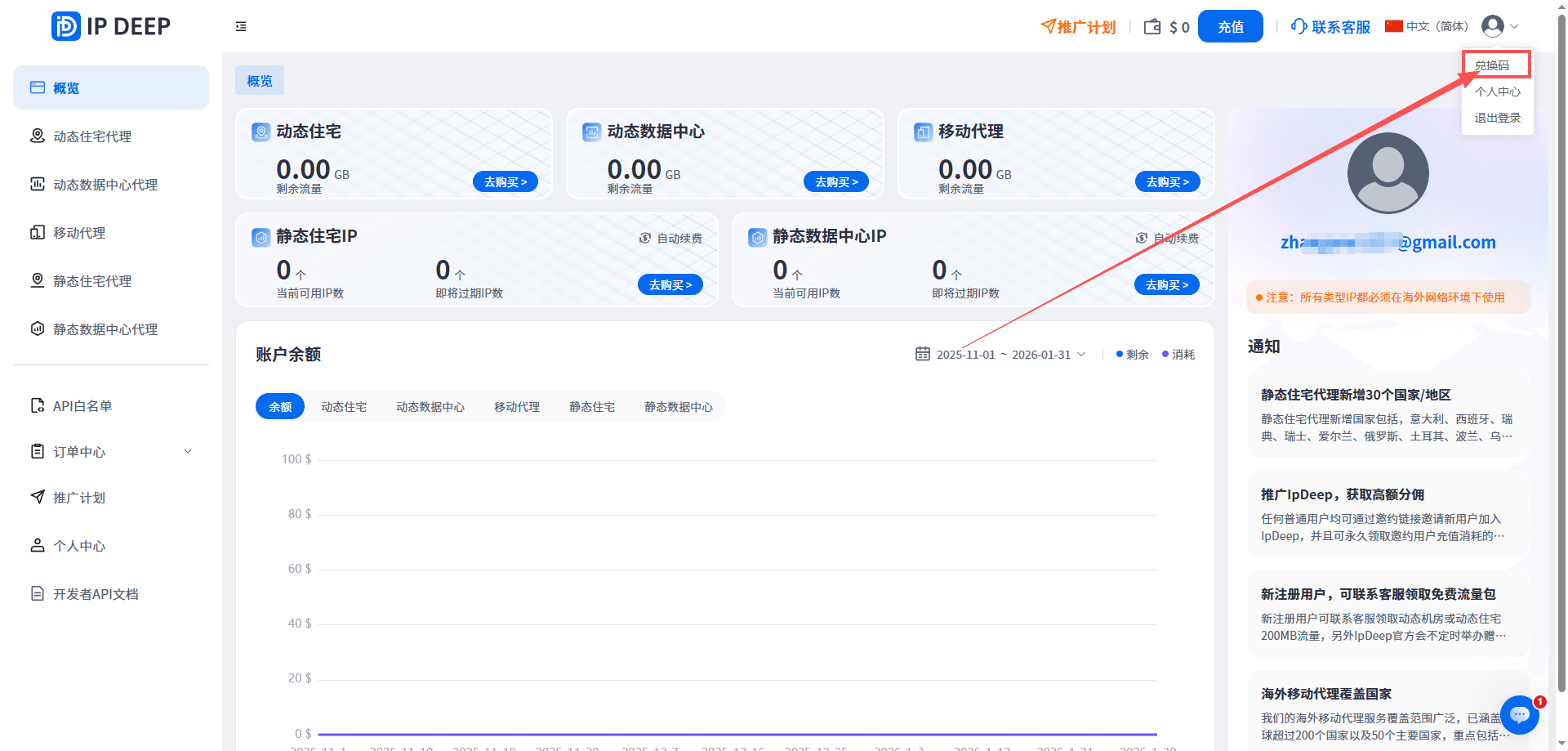Toggle the 消耗 legend in the chart
Viewport: 1568px width, 751px height.
tap(1184, 354)
